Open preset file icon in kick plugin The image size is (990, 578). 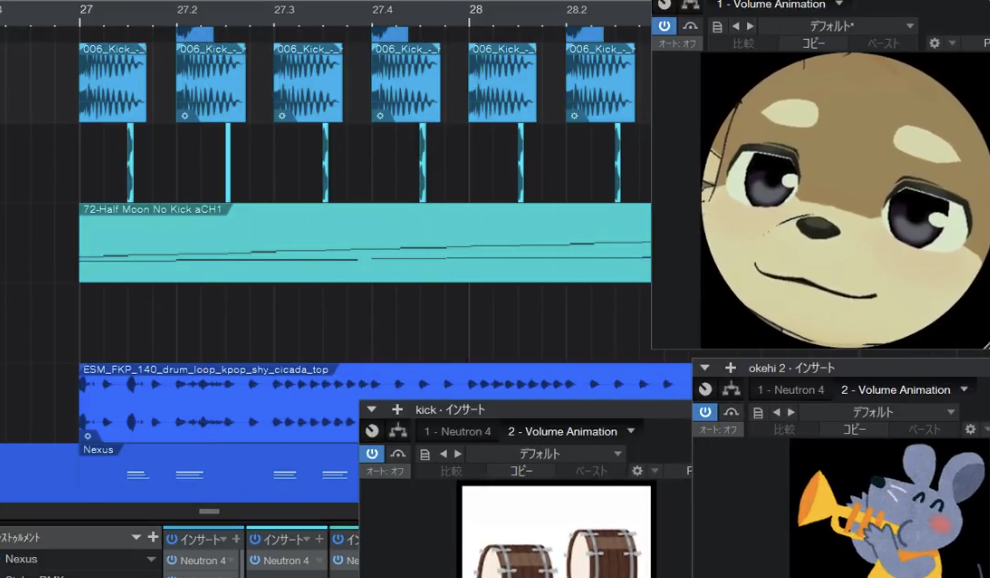[x=425, y=454]
